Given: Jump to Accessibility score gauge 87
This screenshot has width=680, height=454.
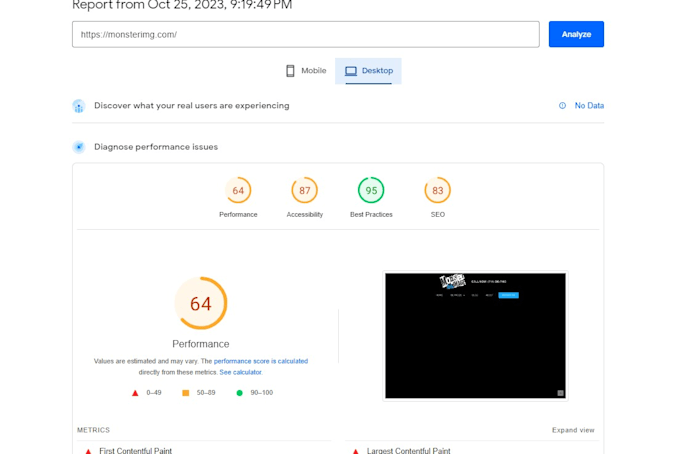Looking at the screenshot, I should (x=304, y=190).
